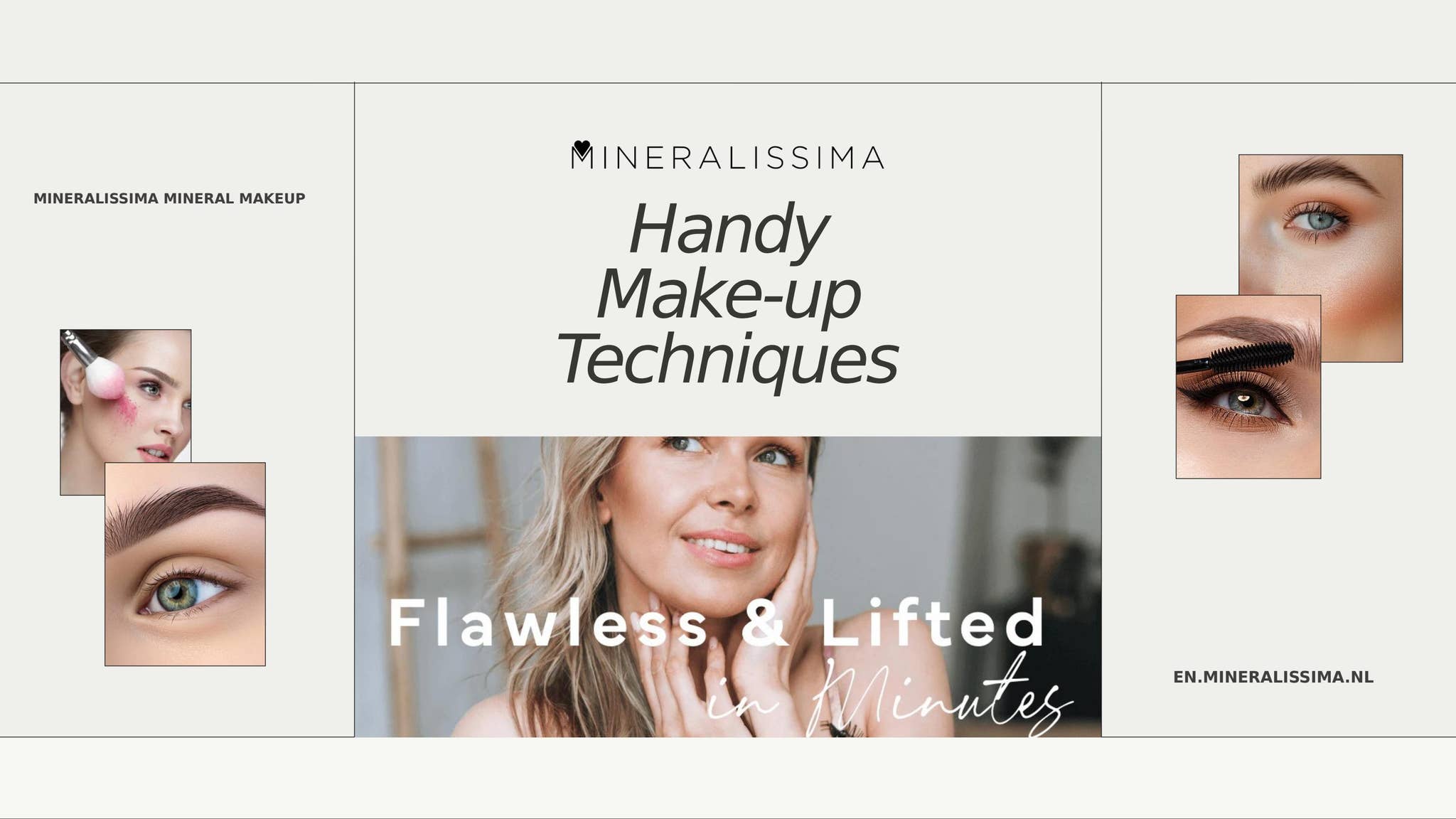Viewport: 1456px width, 819px height.
Task: Open the Mineralissima logo wordmark
Action: click(728, 157)
